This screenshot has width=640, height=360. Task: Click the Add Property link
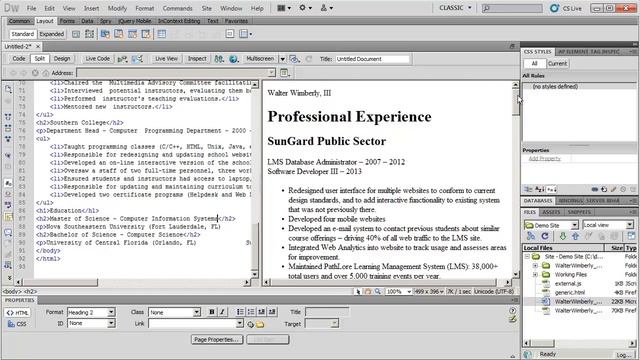click(544, 159)
